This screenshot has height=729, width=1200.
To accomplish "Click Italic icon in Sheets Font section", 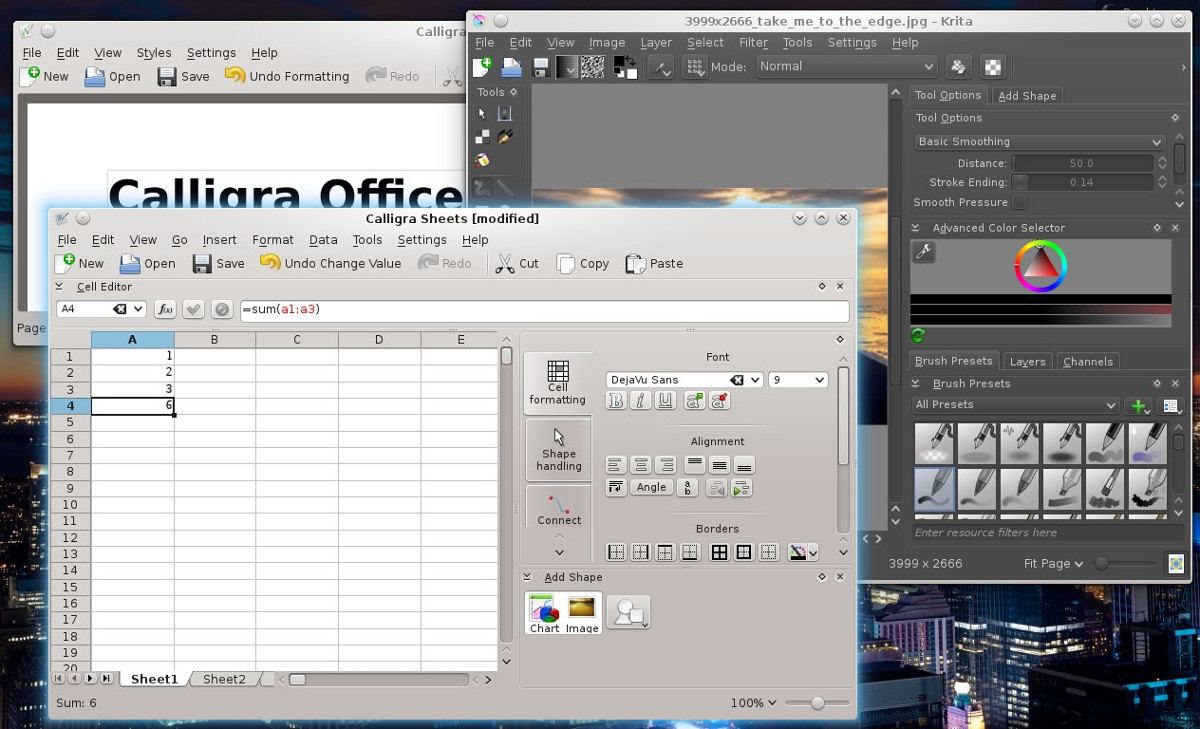I will [641, 401].
